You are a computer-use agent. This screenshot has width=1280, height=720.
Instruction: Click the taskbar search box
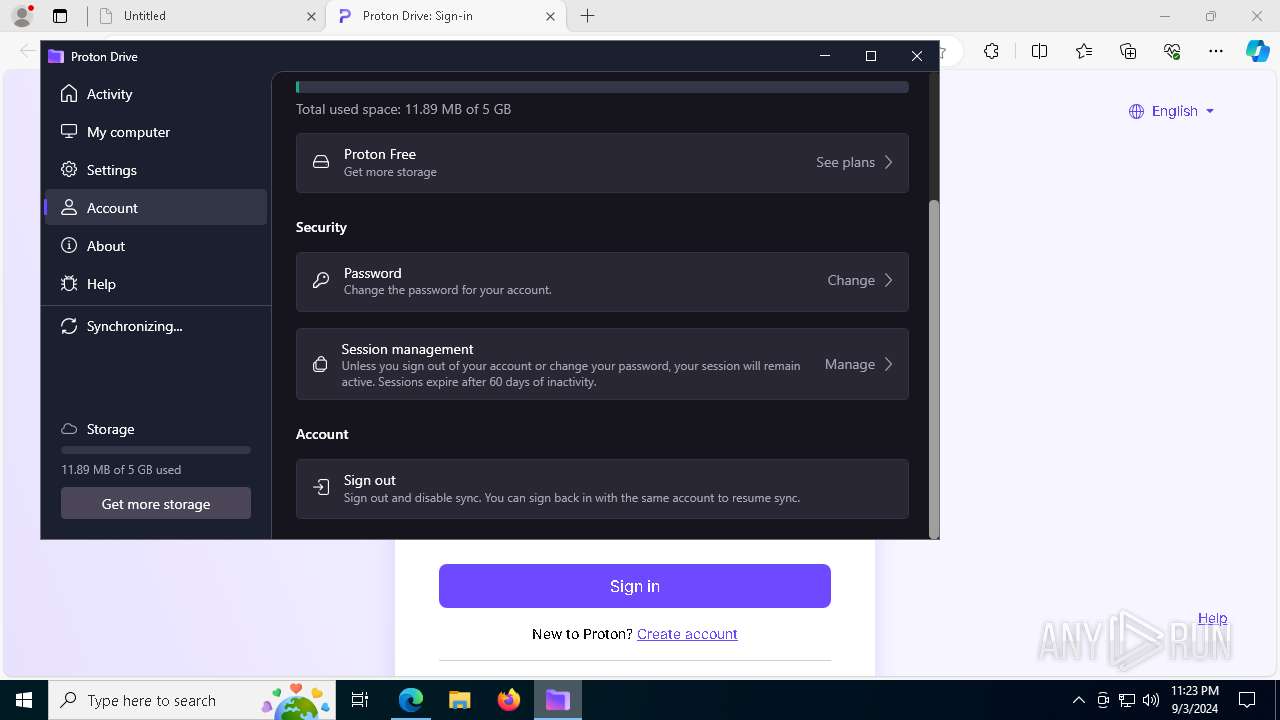193,700
